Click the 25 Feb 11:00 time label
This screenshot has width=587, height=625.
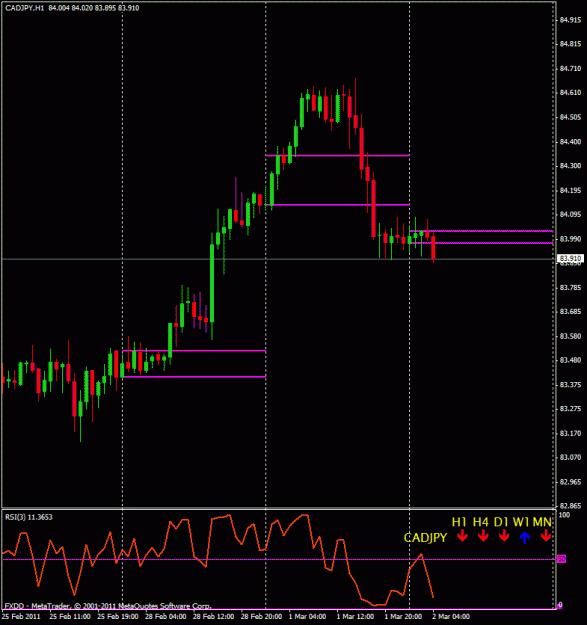70,616
